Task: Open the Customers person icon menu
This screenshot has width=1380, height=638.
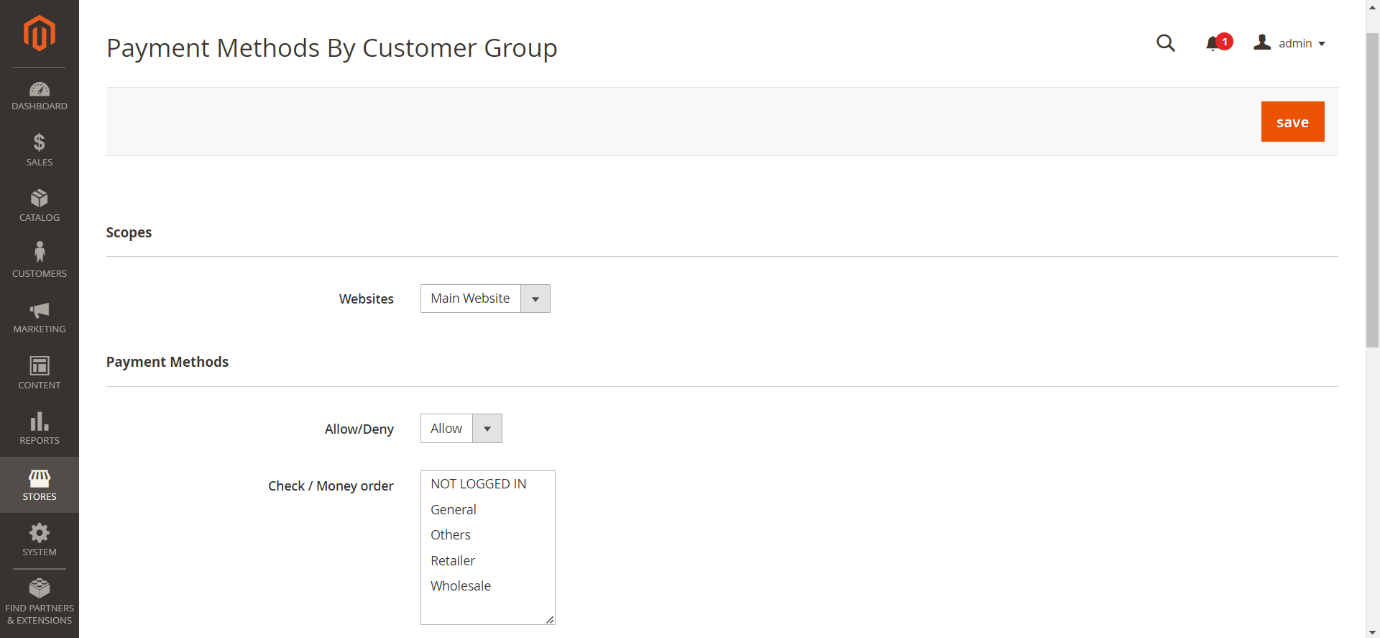Action: tap(39, 261)
